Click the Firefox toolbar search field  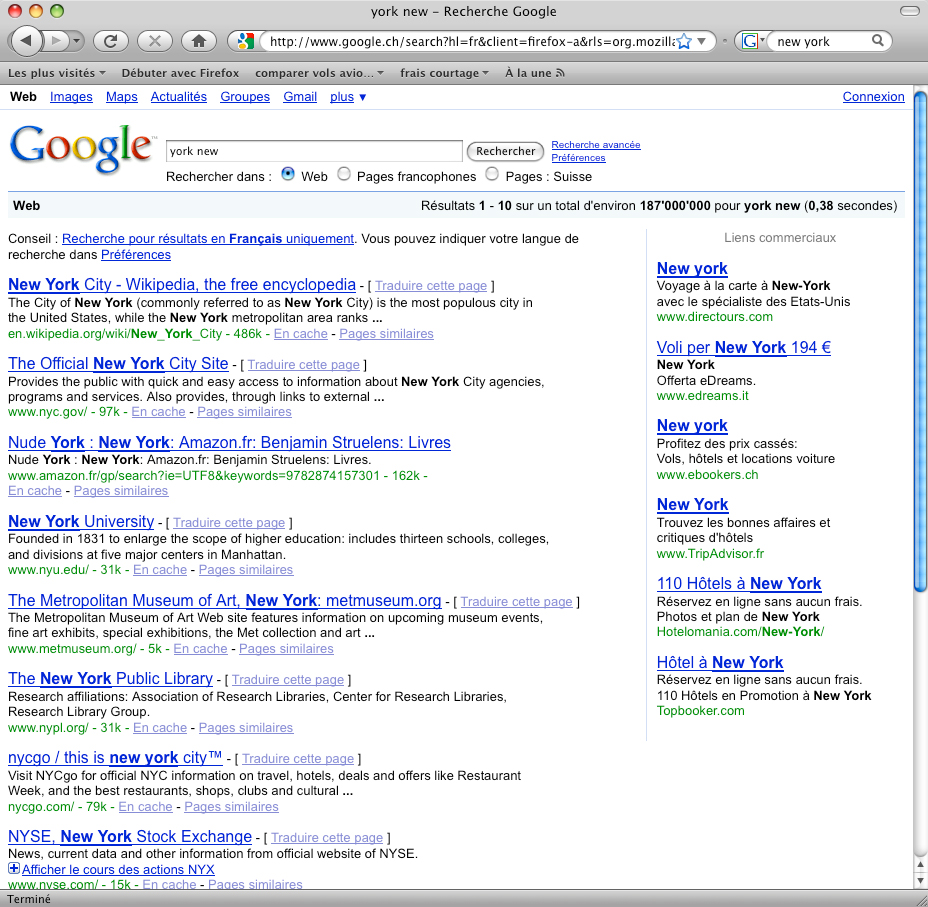pos(821,41)
